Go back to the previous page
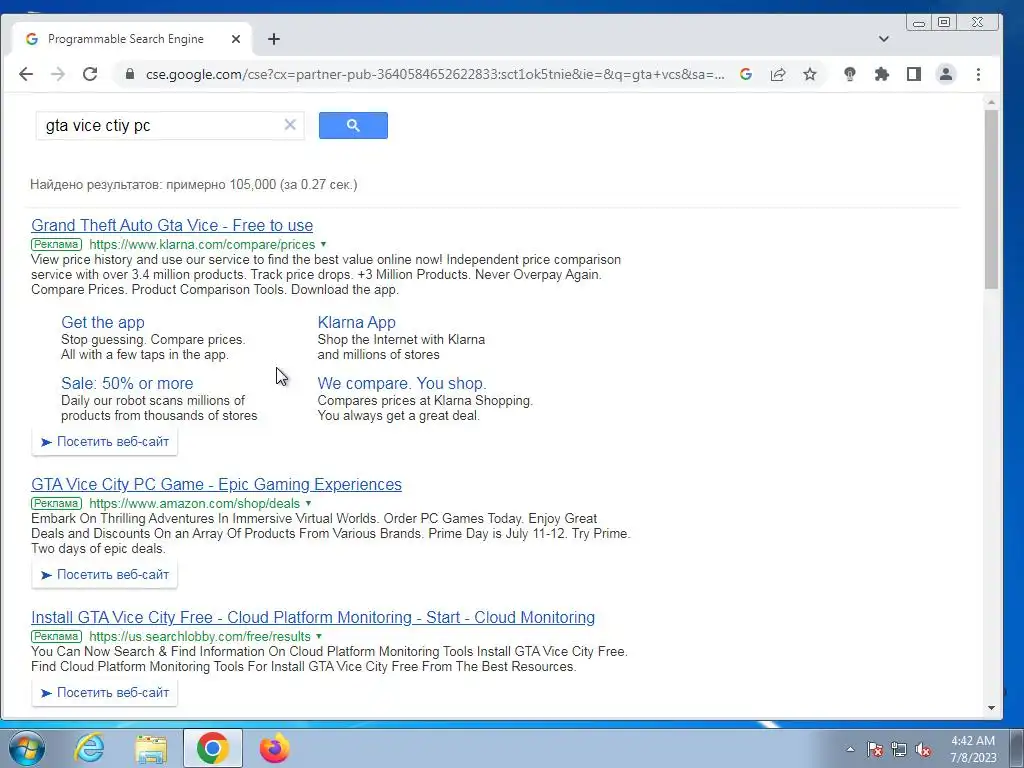Viewport: 1024px width, 768px height. (25, 74)
